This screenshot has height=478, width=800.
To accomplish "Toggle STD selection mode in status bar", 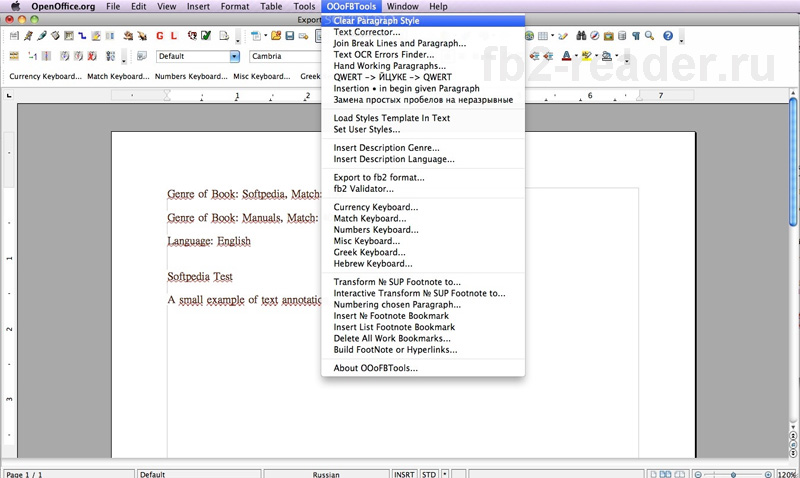I will coord(429,474).
